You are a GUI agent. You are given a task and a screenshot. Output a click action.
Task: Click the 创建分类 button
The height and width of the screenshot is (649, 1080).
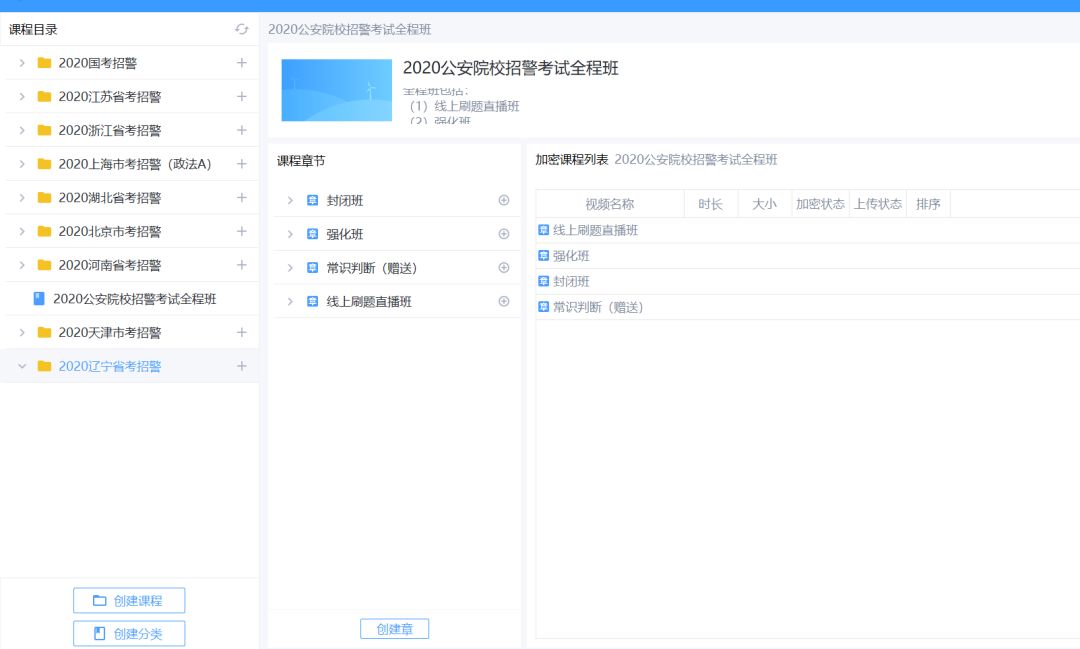(129, 633)
